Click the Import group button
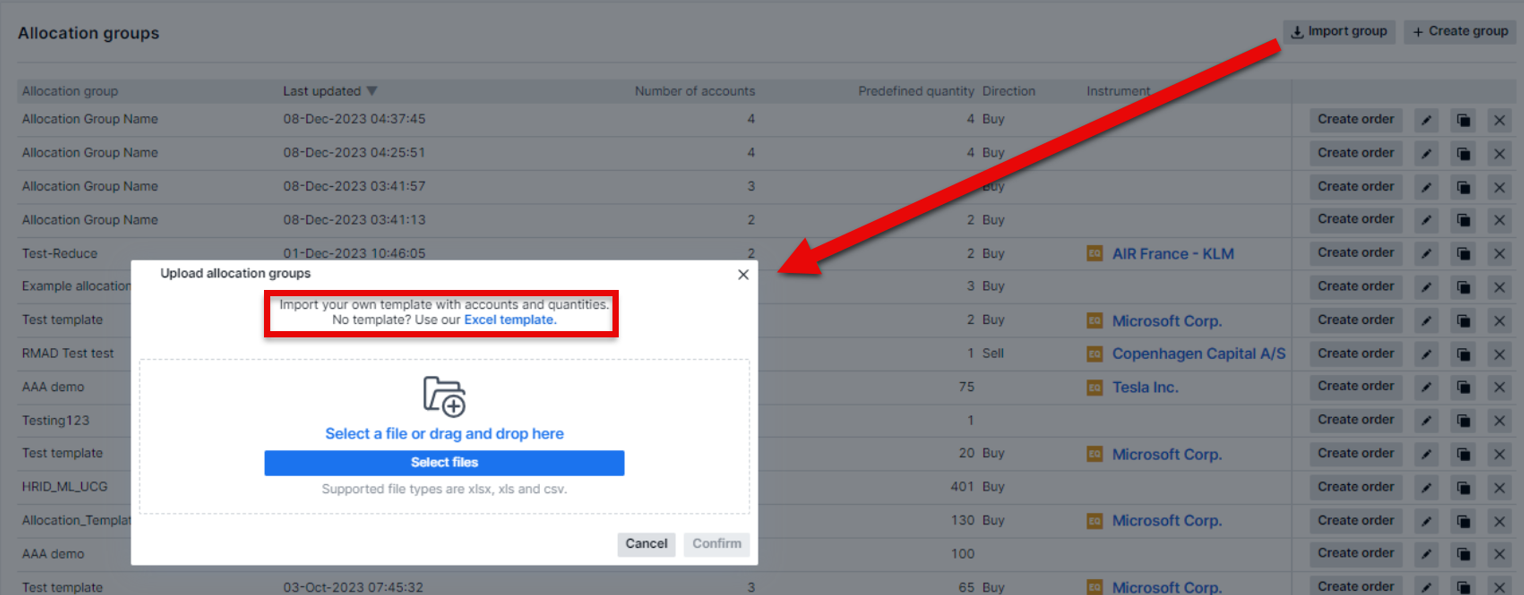This screenshot has width=1524, height=595. [x=1339, y=32]
